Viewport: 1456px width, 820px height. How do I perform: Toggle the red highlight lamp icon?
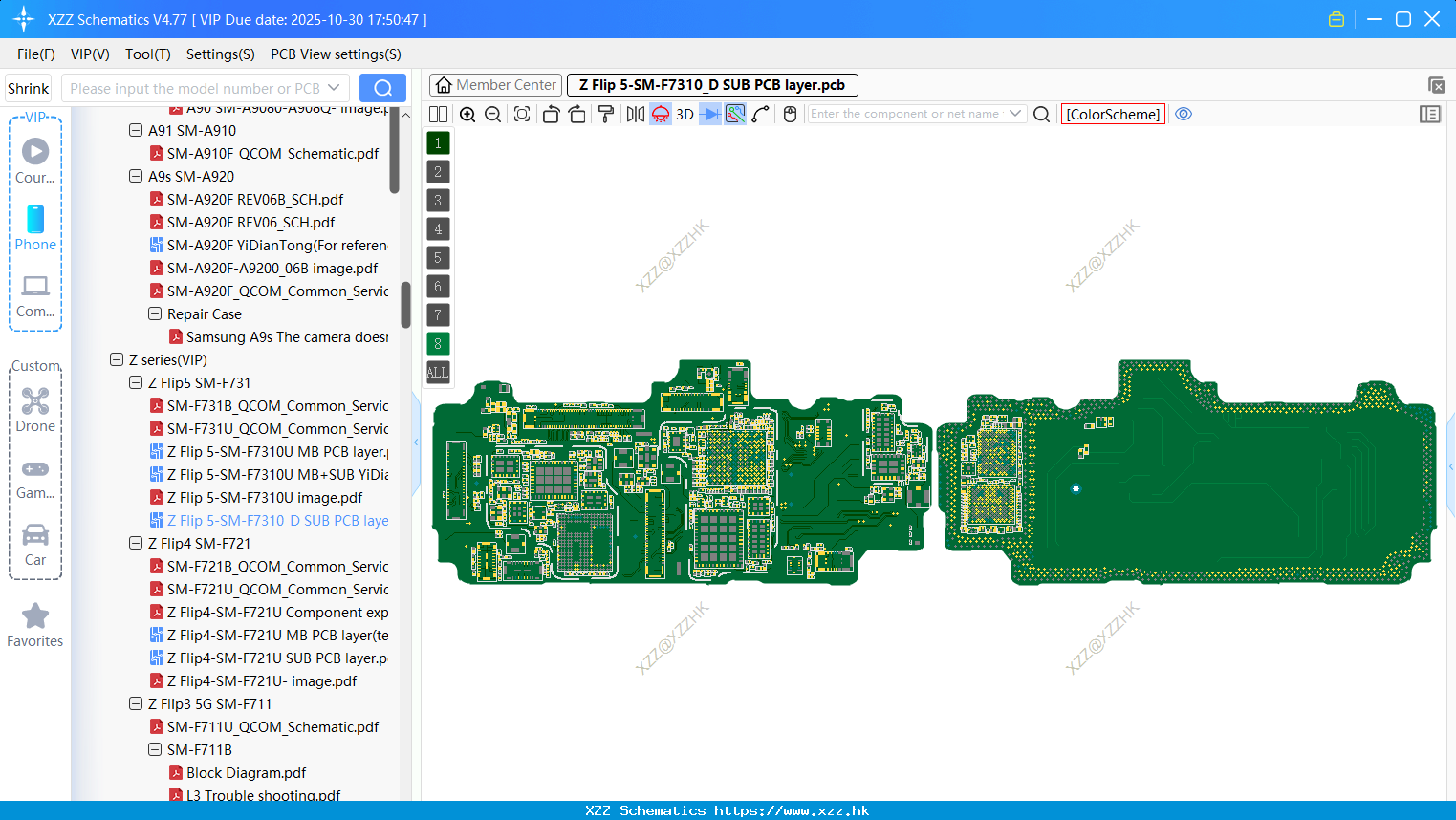661,114
